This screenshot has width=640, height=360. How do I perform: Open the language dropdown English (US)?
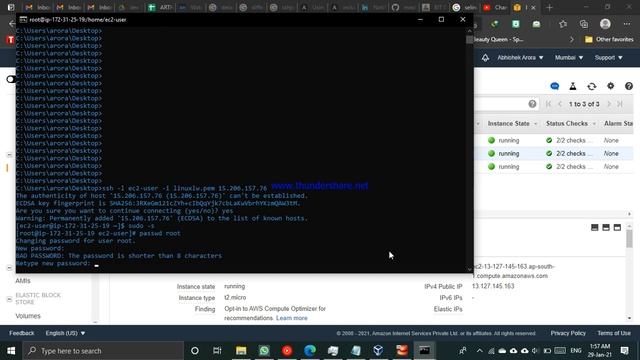(x=65, y=333)
